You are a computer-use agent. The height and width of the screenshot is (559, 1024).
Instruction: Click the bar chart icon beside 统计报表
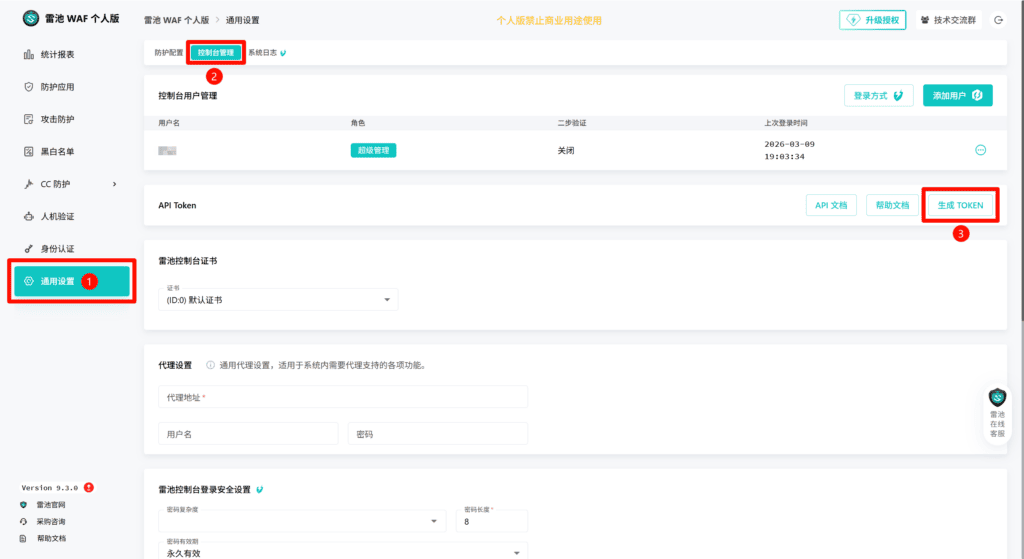coord(29,54)
